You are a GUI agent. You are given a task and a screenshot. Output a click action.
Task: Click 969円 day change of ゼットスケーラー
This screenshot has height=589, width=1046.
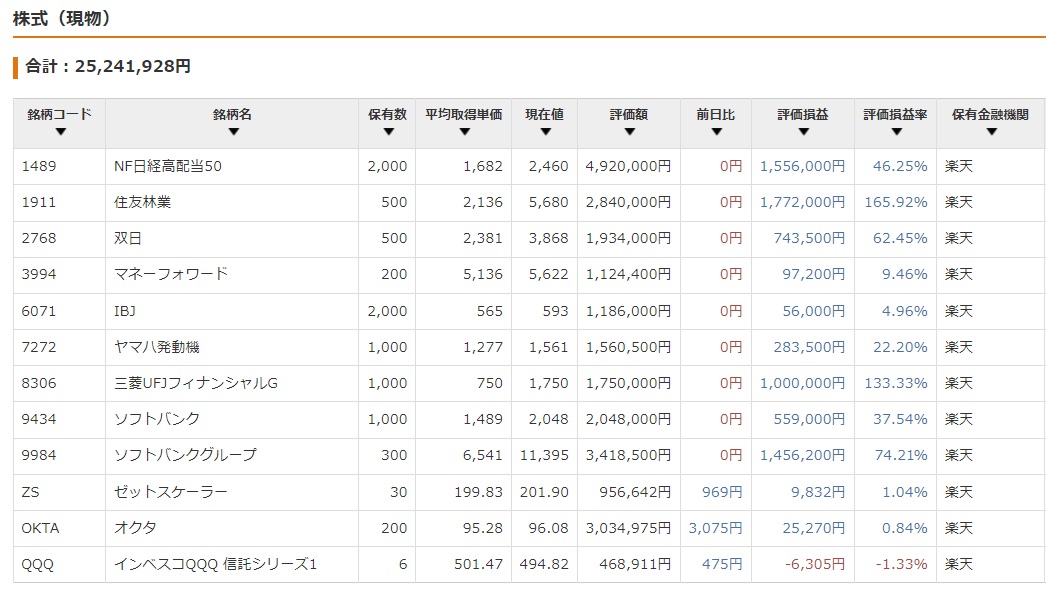point(722,492)
